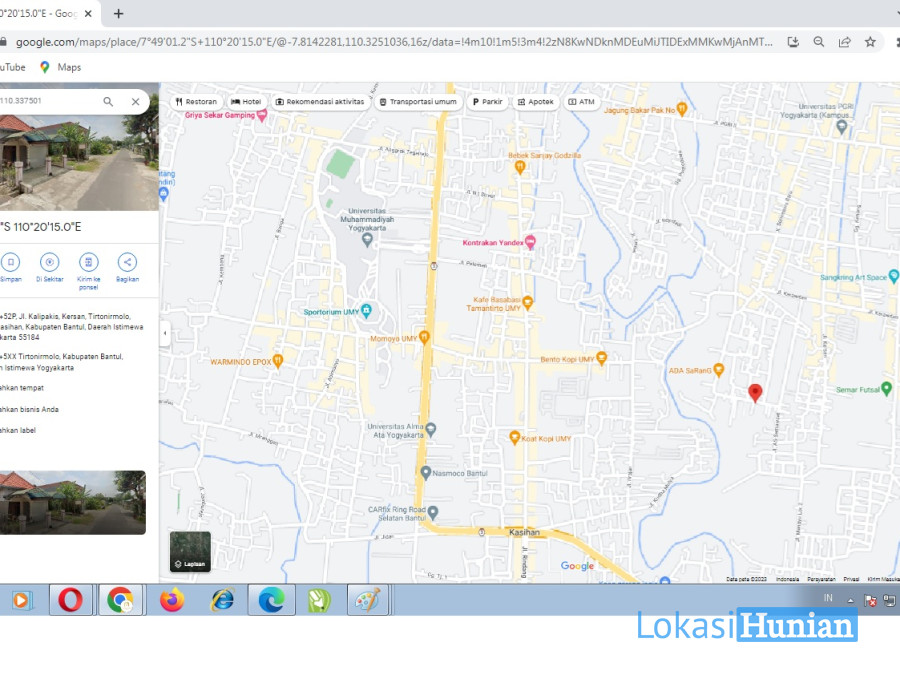Screen dimensions: 900x675
Task: Search using the magnifier in Maps search box
Action: click(x=108, y=102)
